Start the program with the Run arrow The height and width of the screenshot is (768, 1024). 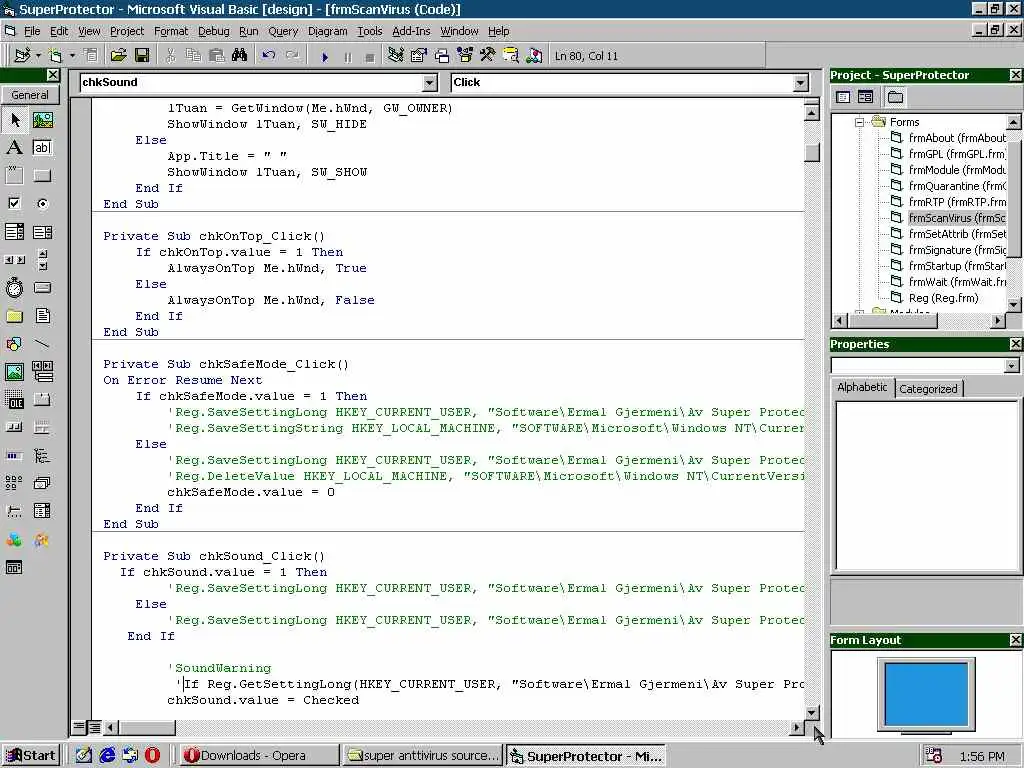tap(325, 57)
